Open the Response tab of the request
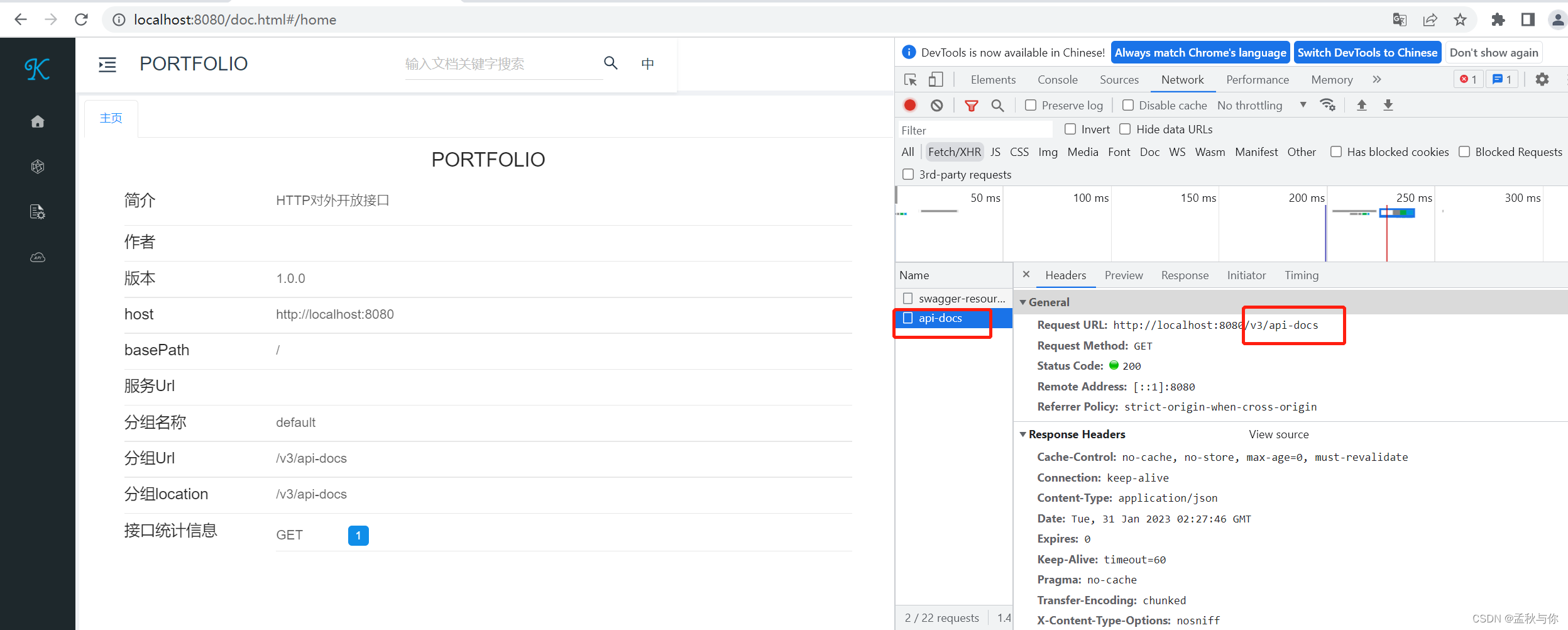The image size is (1568, 630). point(1185,275)
